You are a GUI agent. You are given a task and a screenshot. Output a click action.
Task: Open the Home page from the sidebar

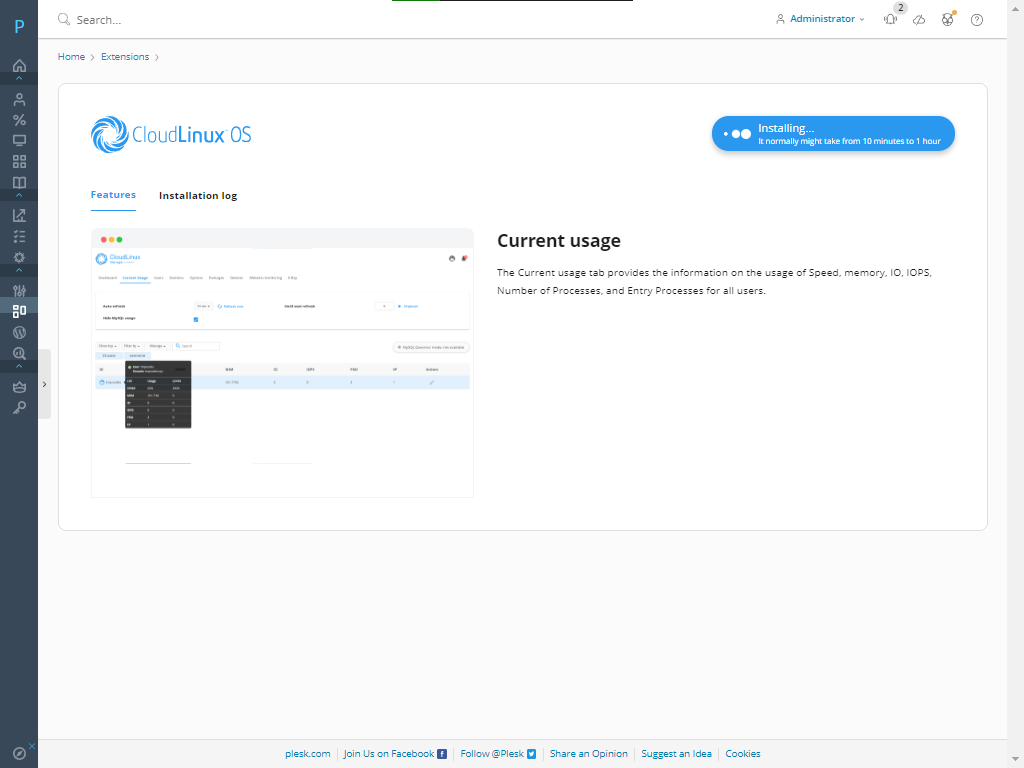tap(19, 66)
